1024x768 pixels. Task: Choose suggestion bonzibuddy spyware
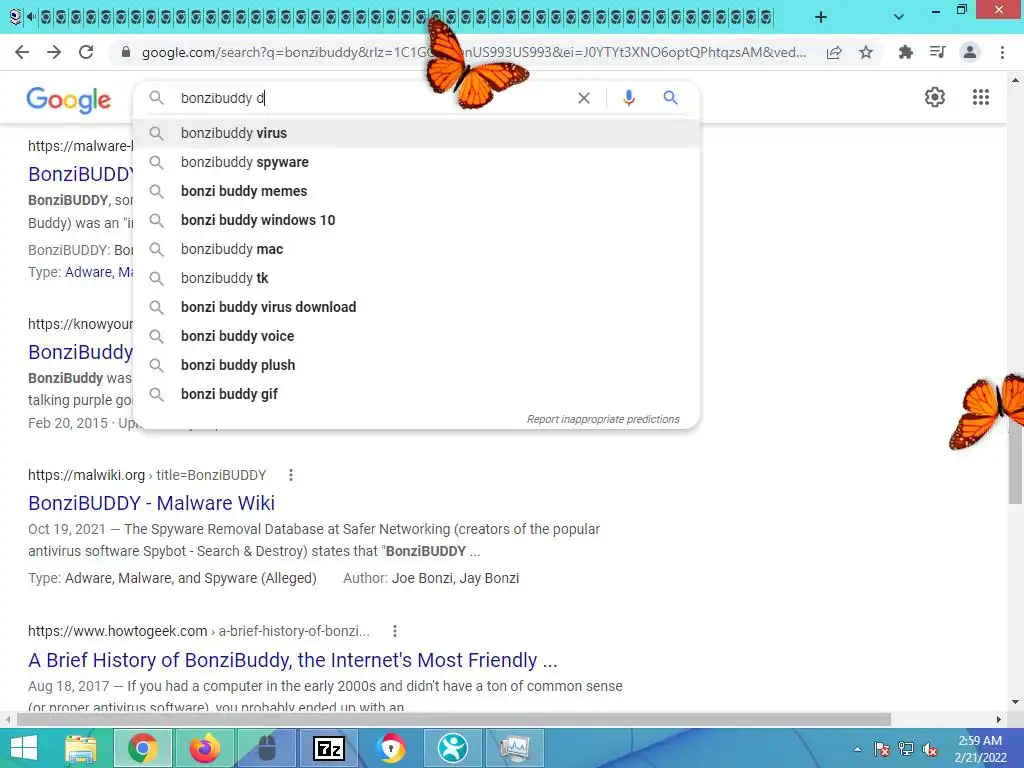point(417,162)
